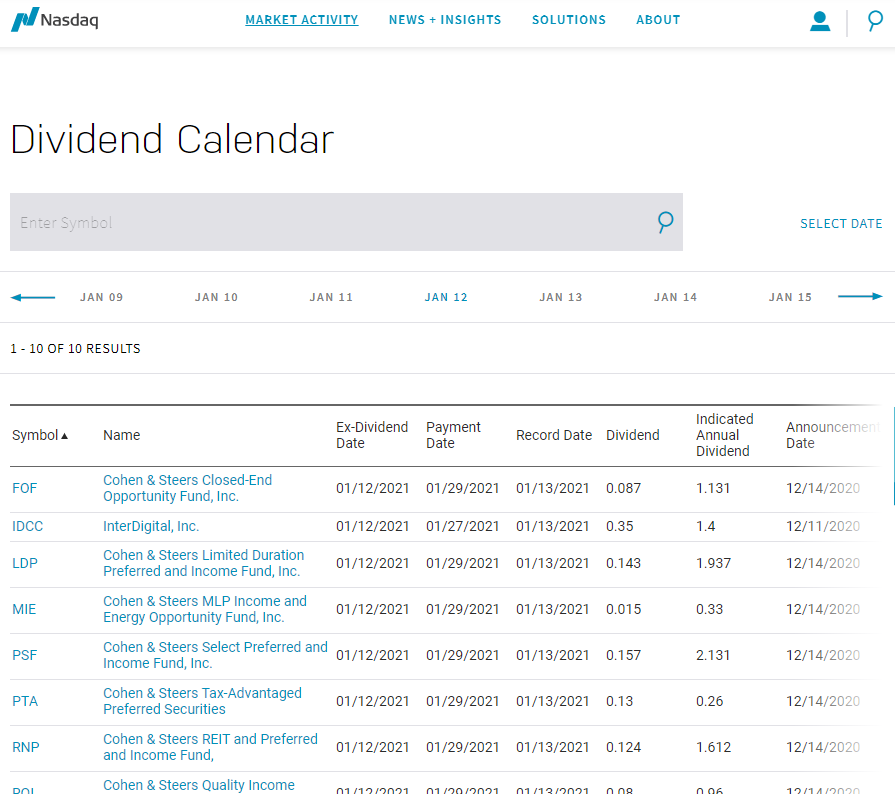
Task: Select the JAN 13 date tab
Action: tap(561, 297)
